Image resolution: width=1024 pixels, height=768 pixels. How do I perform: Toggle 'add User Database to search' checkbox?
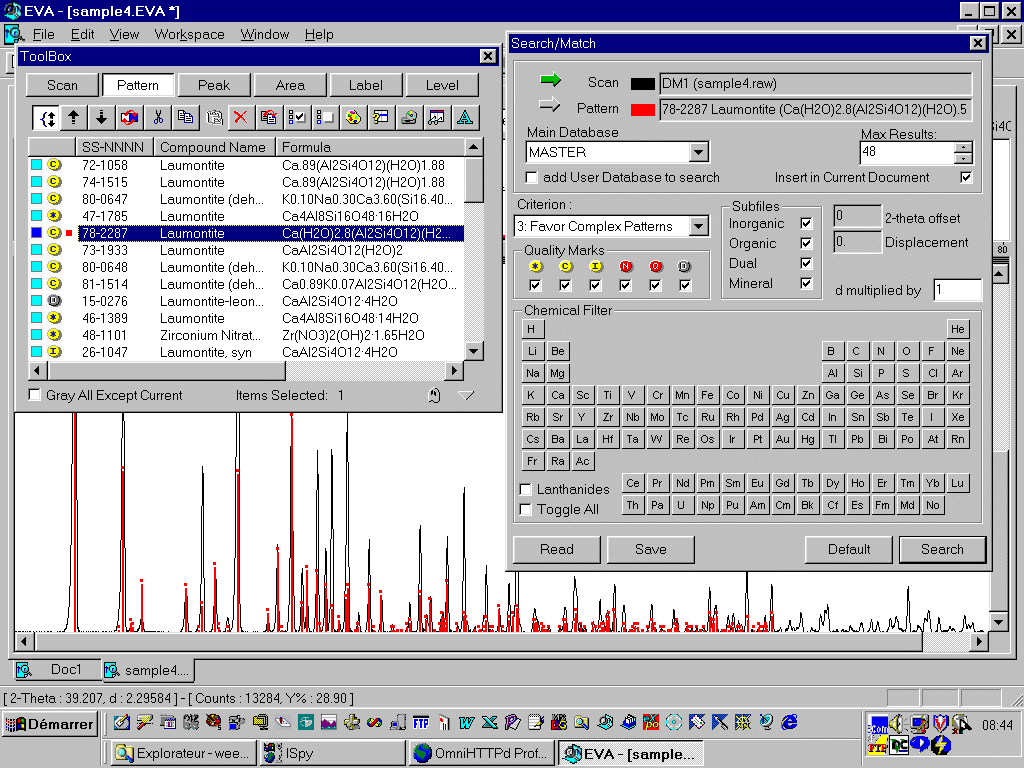tap(532, 178)
